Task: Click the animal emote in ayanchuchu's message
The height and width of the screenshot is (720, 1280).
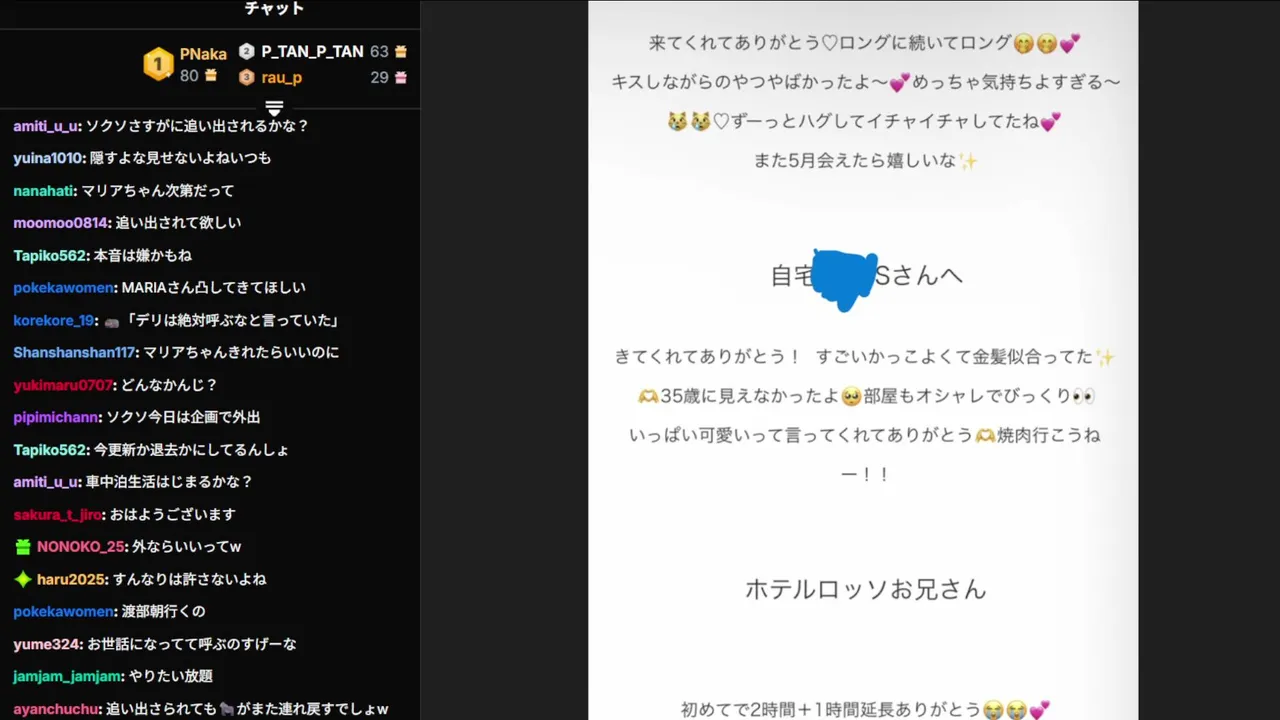Action: click(x=226, y=709)
